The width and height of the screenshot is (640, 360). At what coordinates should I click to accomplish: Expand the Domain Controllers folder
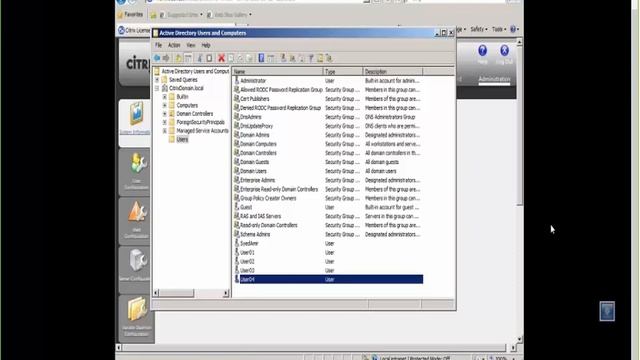pos(165,114)
